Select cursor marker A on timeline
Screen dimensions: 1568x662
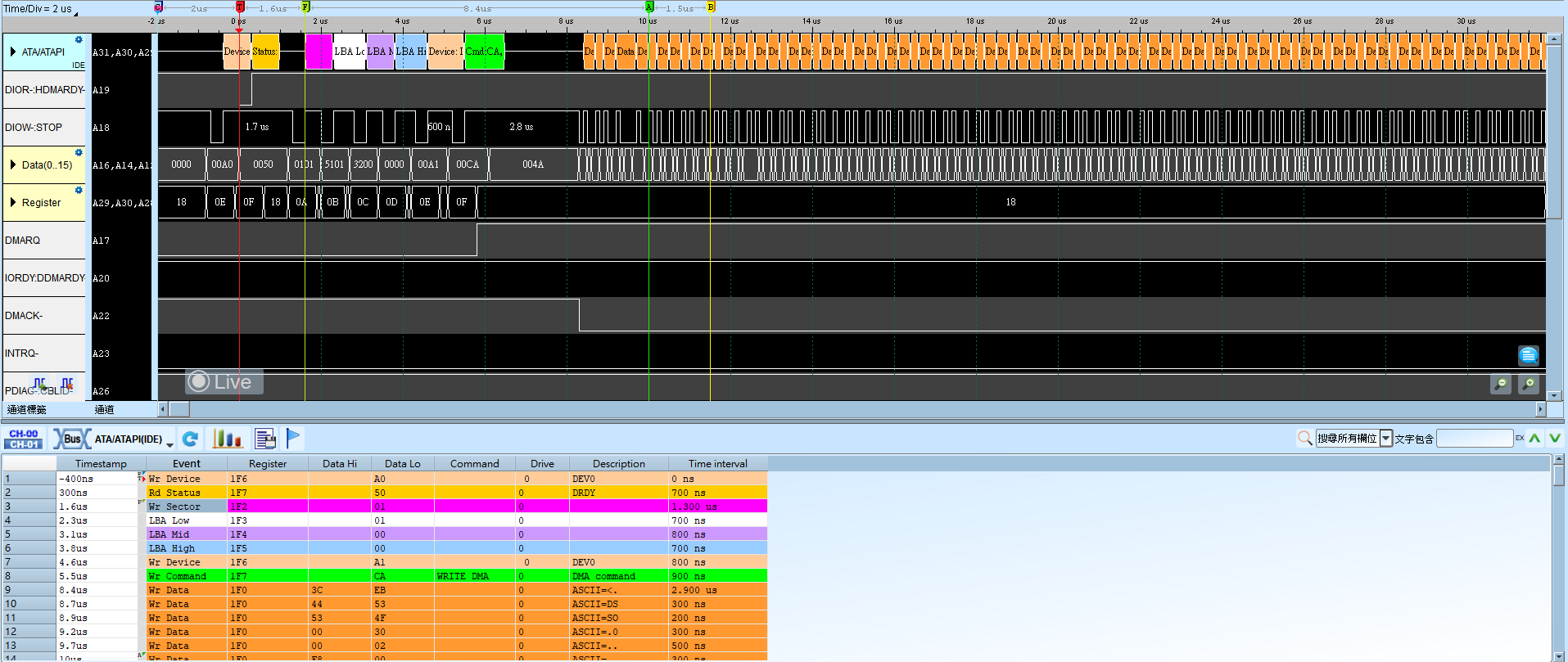pos(648,7)
